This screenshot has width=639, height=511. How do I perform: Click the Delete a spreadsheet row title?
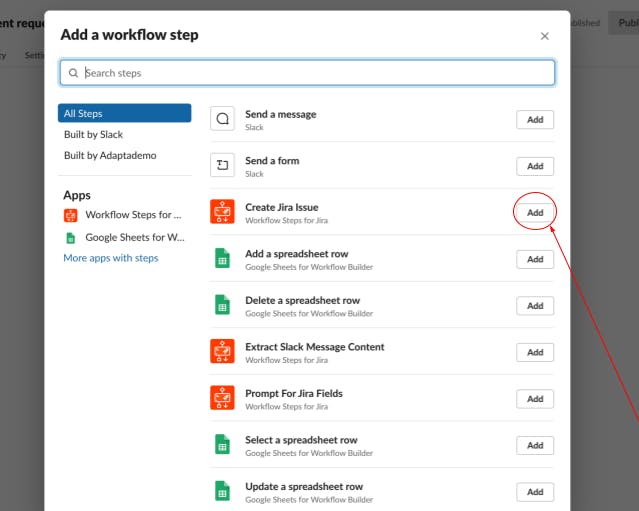[302, 300]
